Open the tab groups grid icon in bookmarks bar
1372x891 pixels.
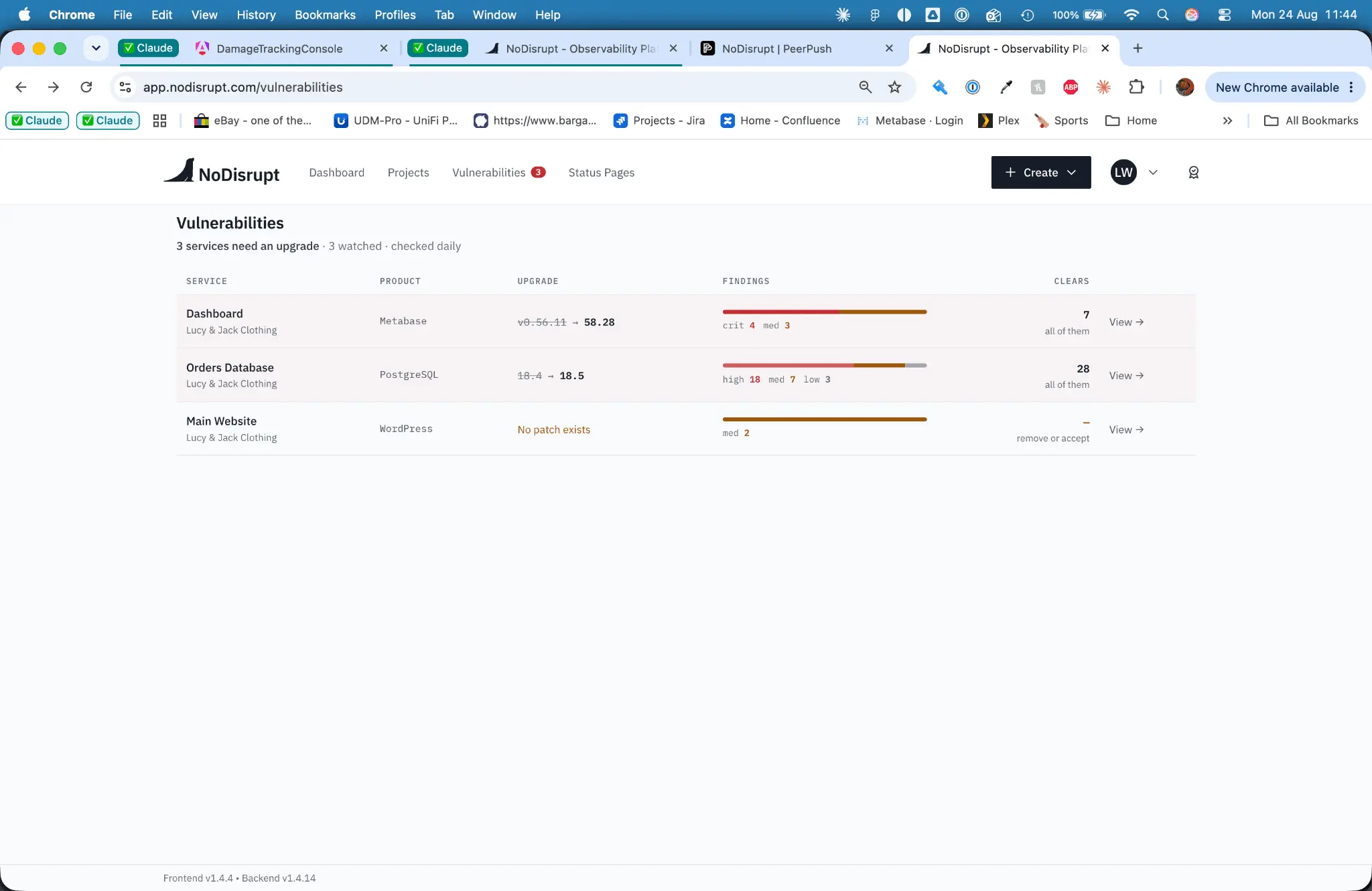pyautogui.click(x=159, y=121)
